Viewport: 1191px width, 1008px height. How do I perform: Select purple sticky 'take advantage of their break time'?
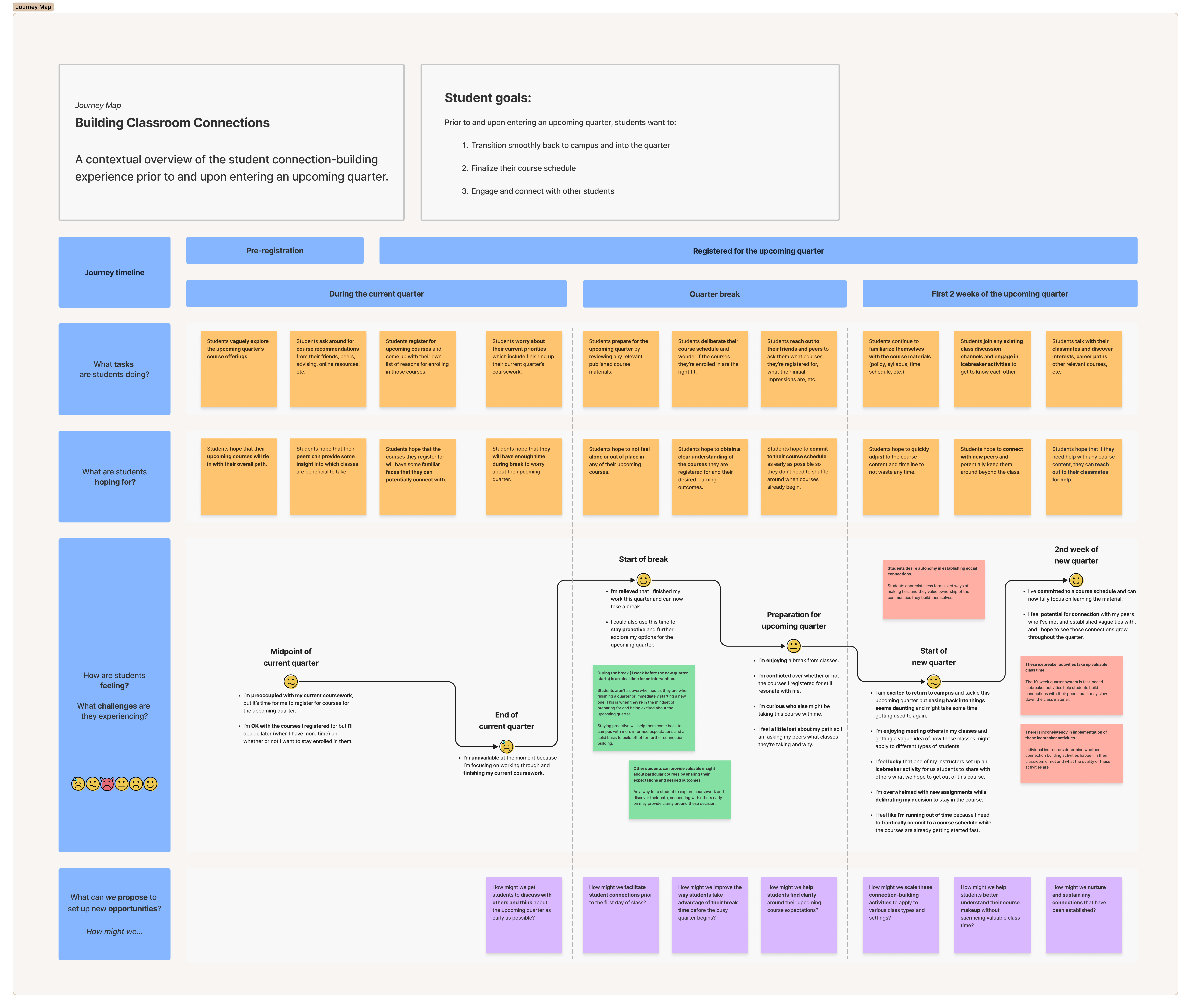(x=710, y=915)
